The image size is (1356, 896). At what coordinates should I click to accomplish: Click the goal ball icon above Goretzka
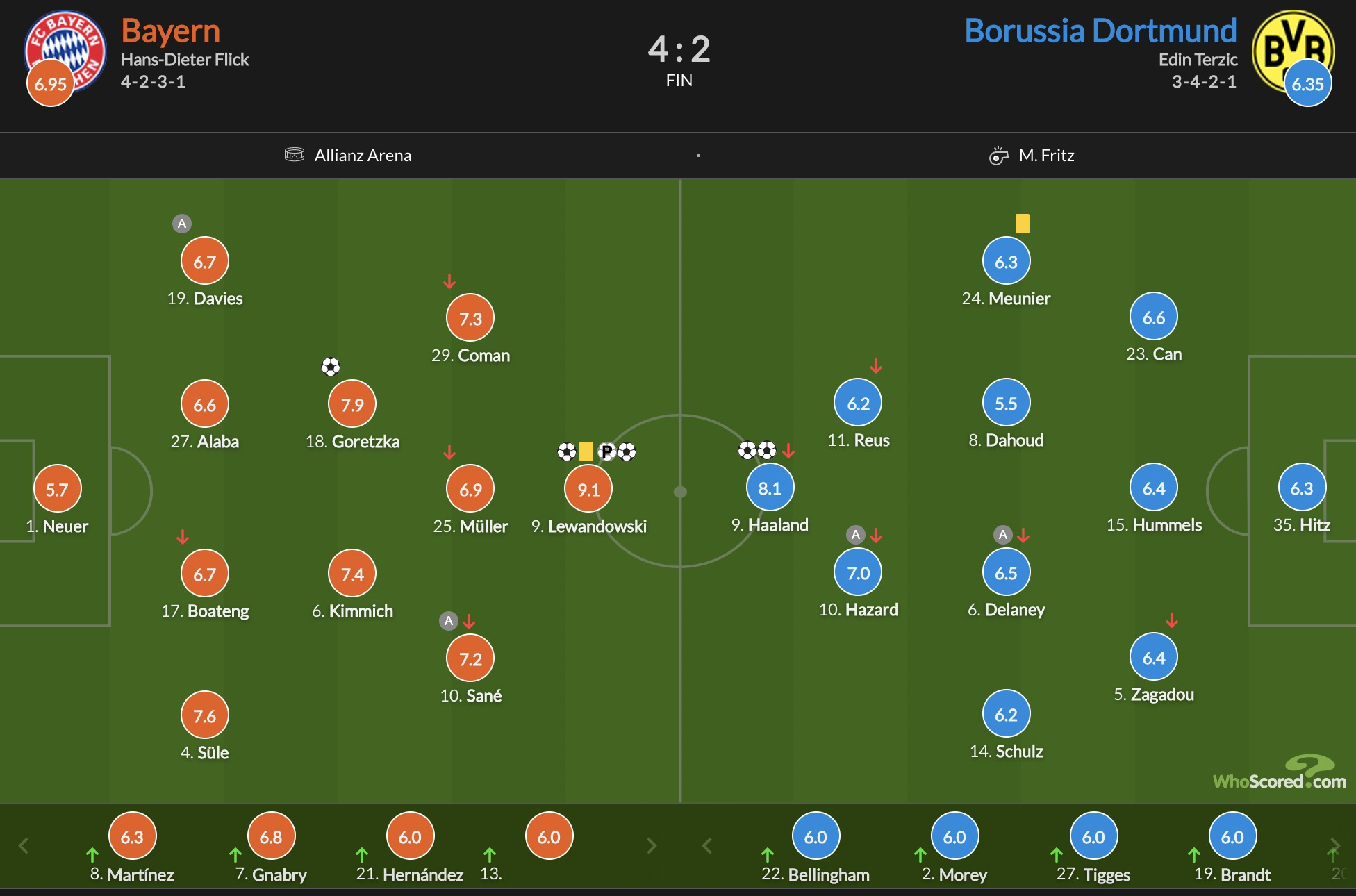point(331,366)
